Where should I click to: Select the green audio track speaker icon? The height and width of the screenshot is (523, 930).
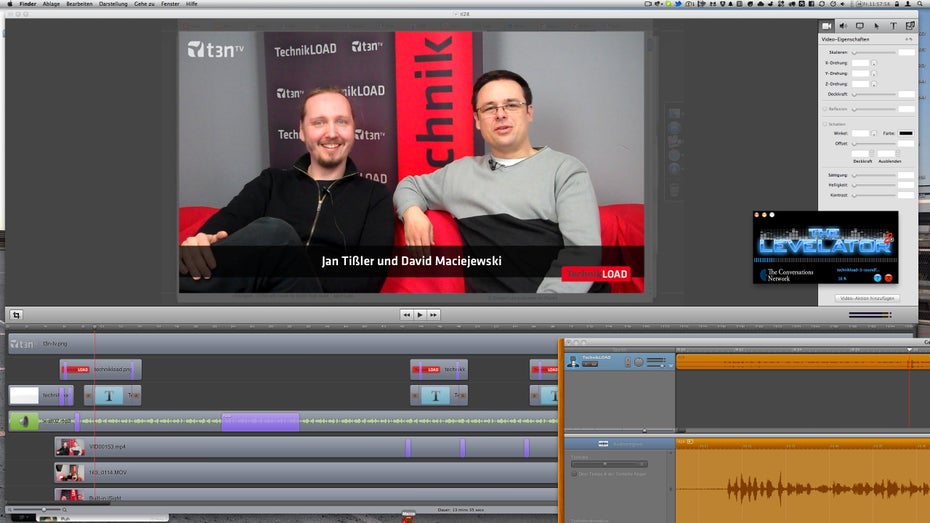pyautogui.click(x=23, y=421)
